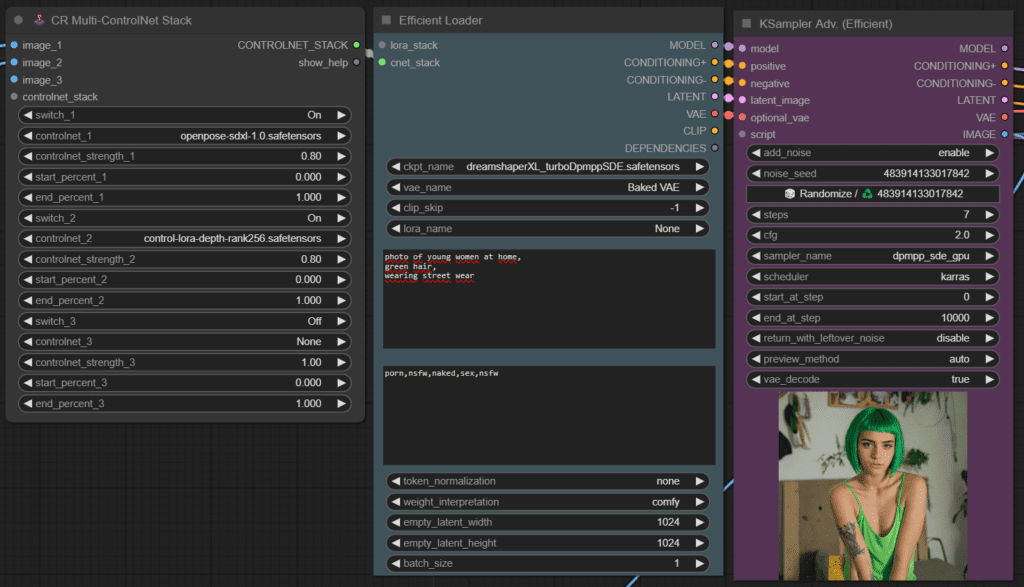Increase end_at_step with its right arrow

pos(989,318)
